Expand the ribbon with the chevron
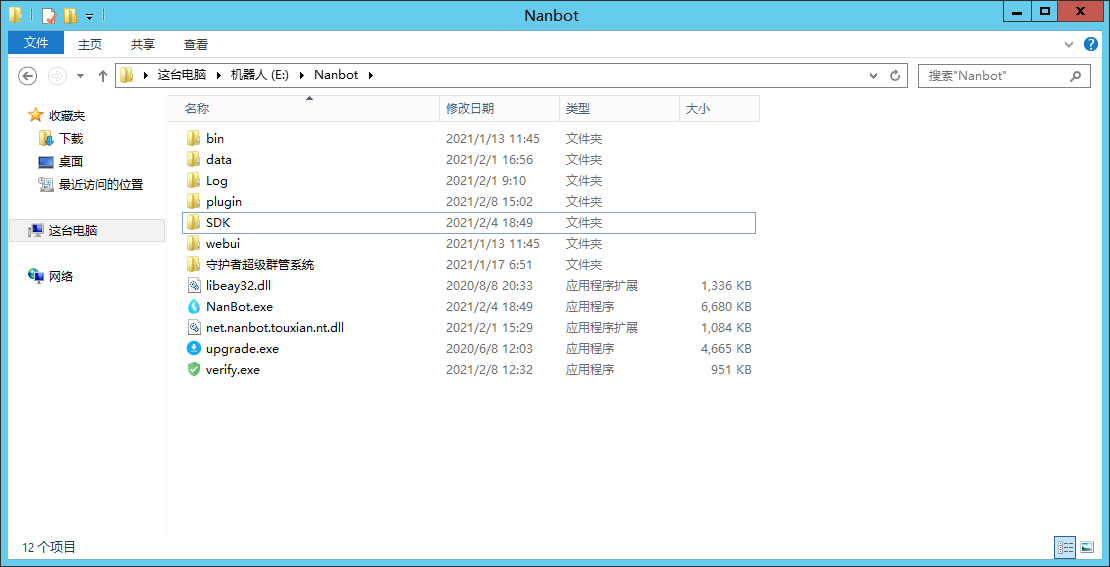Image resolution: width=1110 pixels, height=567 pixels. click(x=1070, y=45)
